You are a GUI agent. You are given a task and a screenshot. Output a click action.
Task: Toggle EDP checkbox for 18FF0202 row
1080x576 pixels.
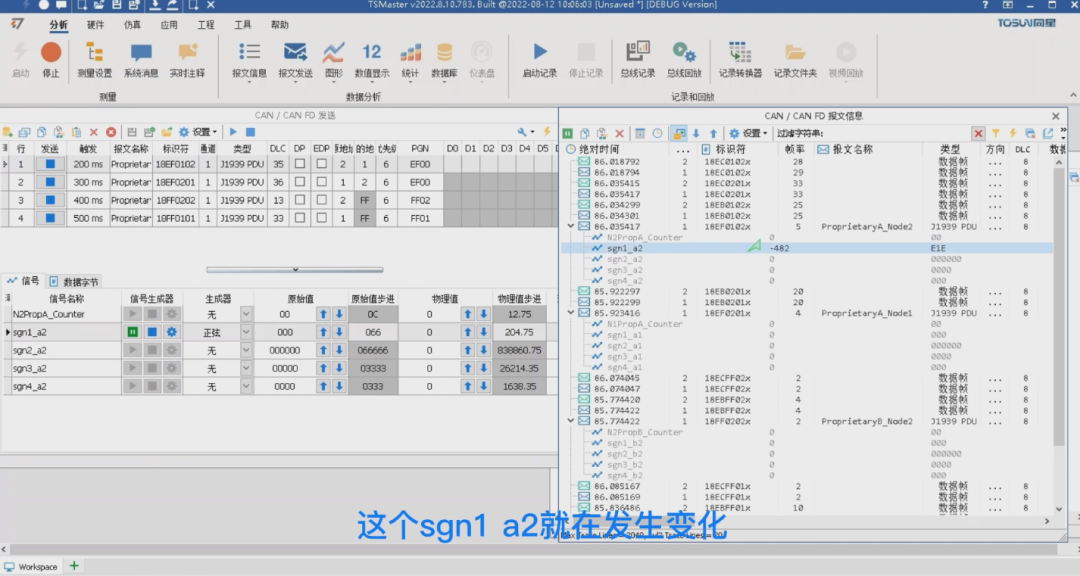pos(322,200)
